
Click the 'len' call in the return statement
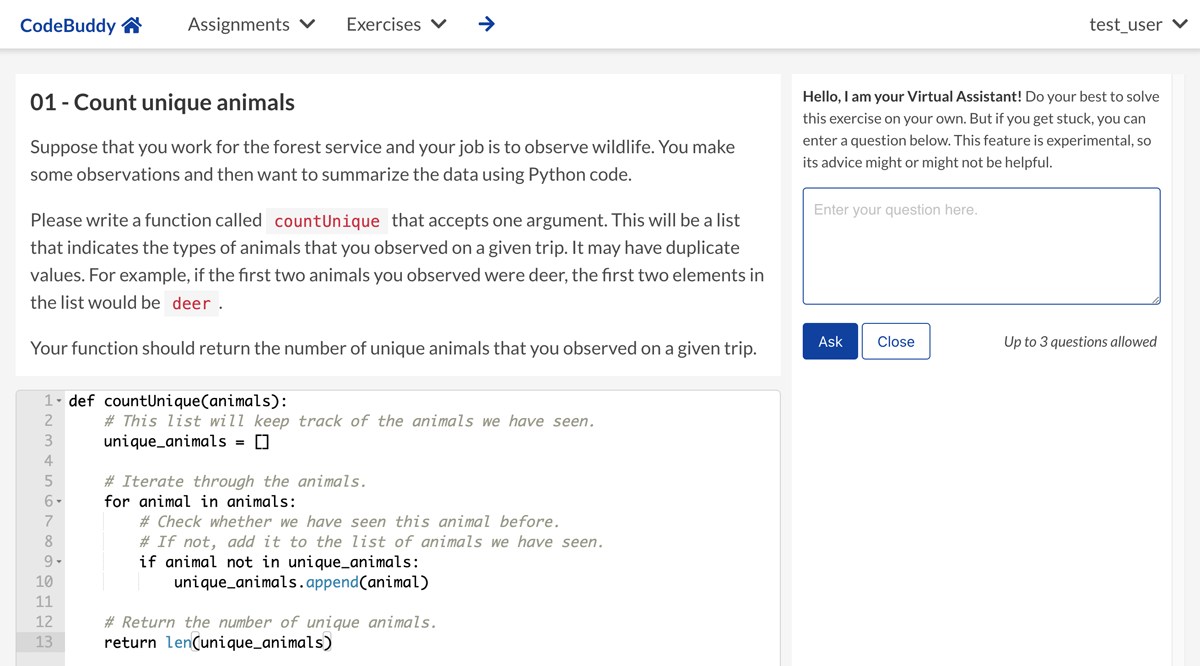pos(178,642)
